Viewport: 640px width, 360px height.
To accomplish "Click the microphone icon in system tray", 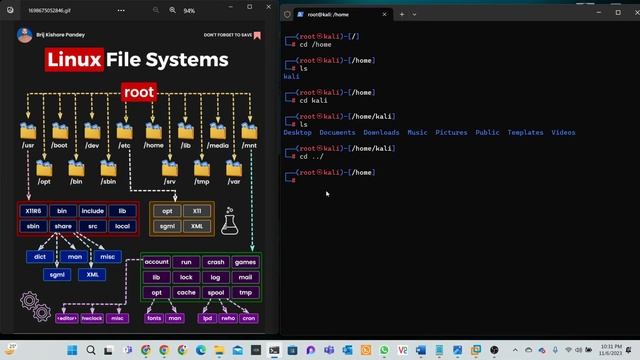I will pyautogui.click(x=555, y=350).
